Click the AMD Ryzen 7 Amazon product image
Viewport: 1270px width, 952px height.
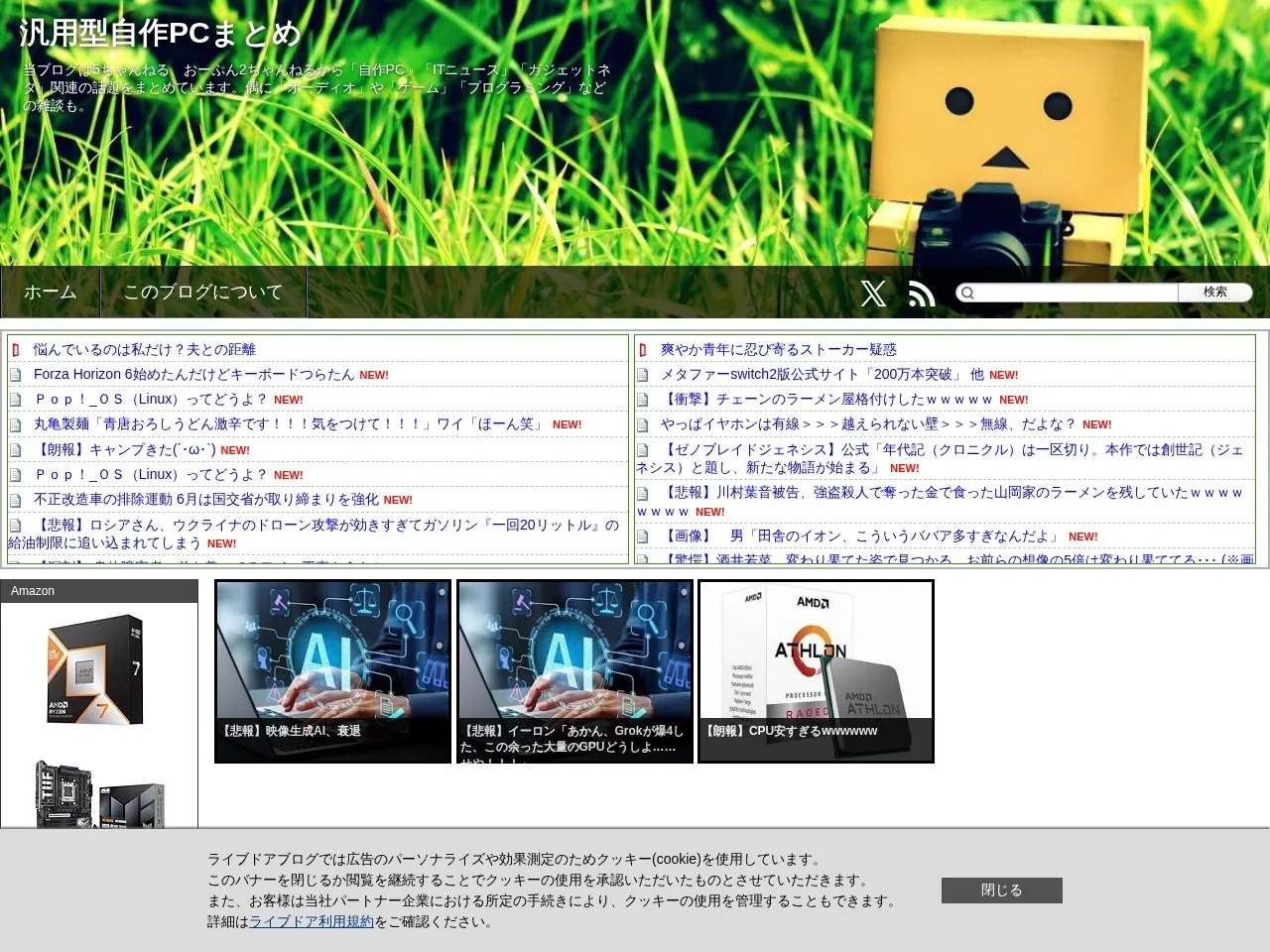point(96,669)
